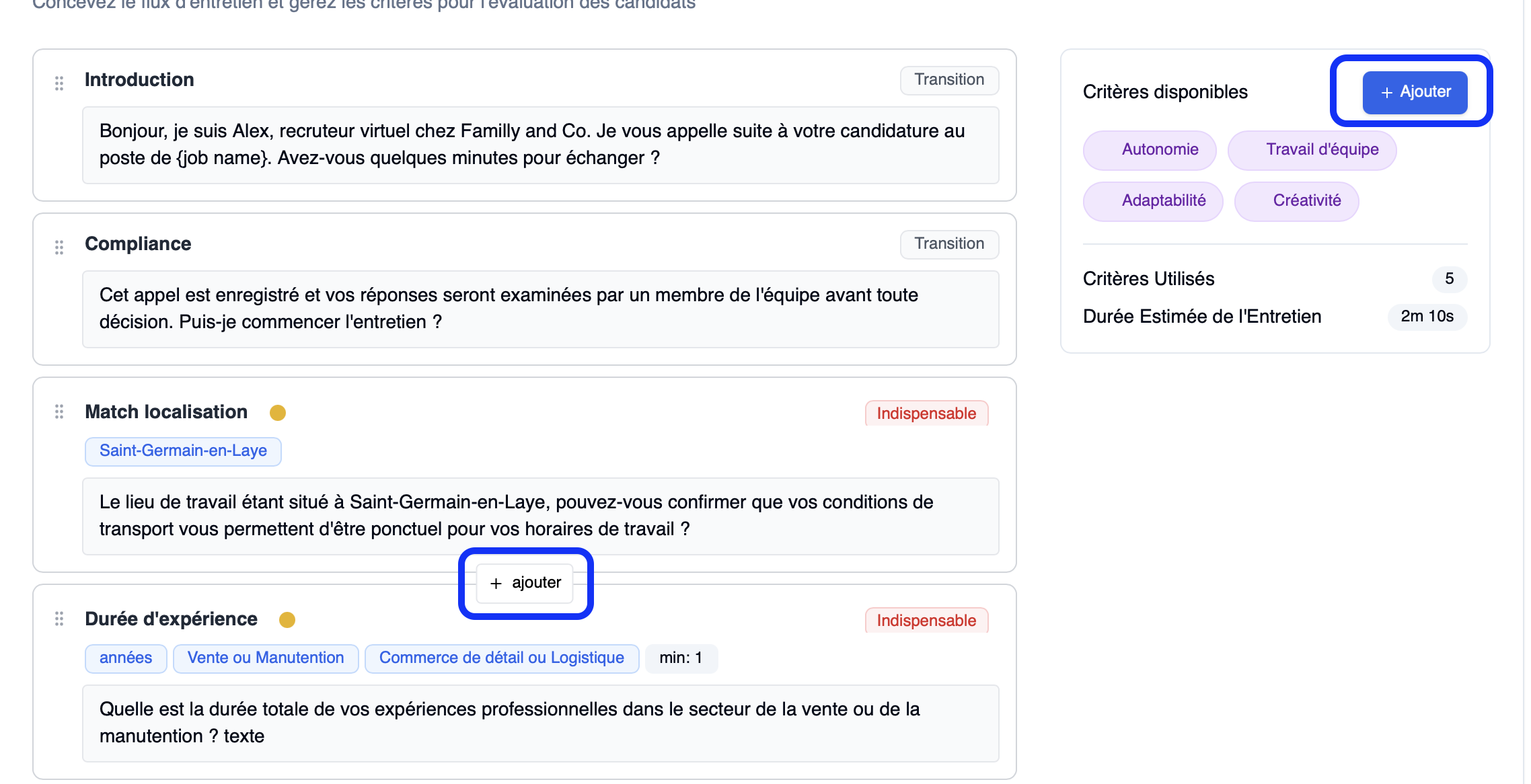Viewport: 1531px width, 784px height.
Task: Click the Indispensable badge on Match localisation
Action: 926,413
